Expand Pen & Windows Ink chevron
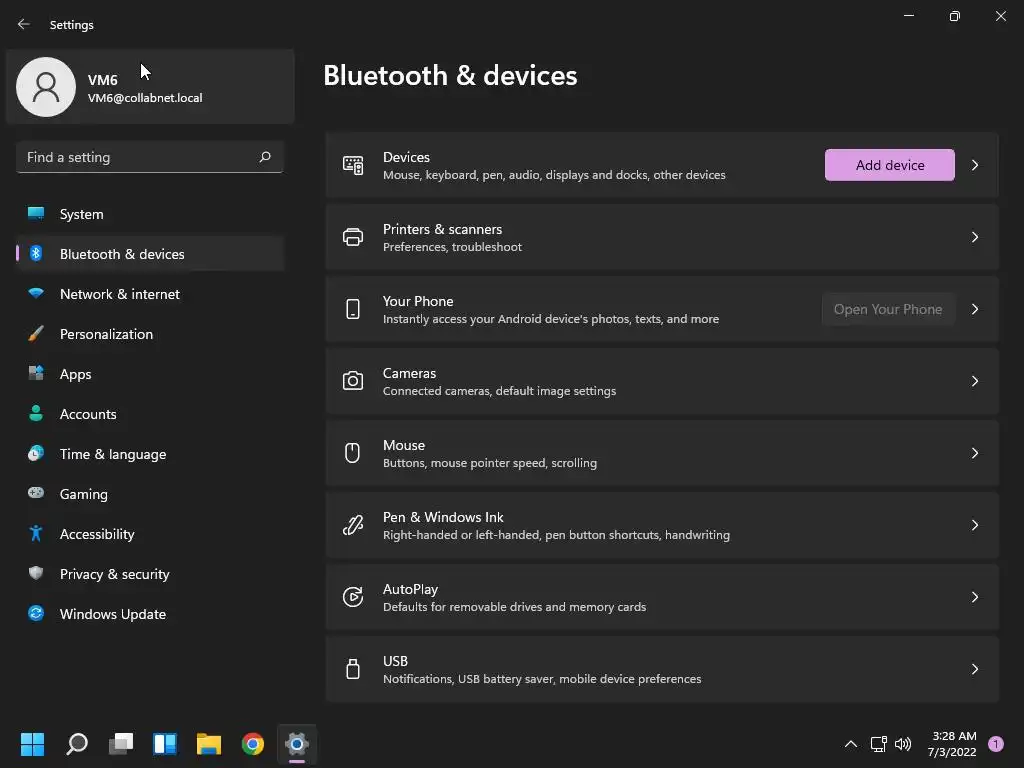 click(974, 524)
